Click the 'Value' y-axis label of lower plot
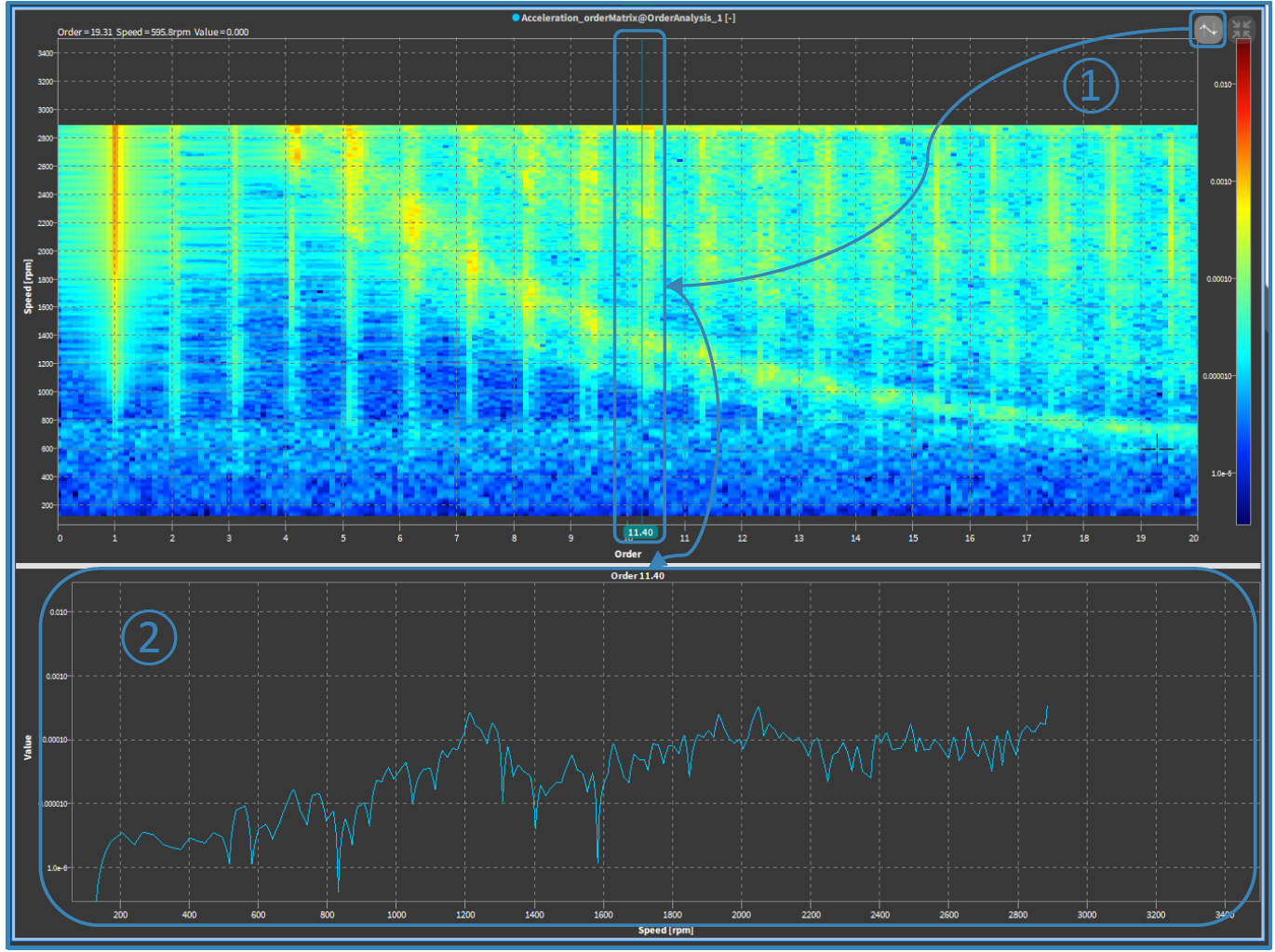 click(x=28, y=746)
